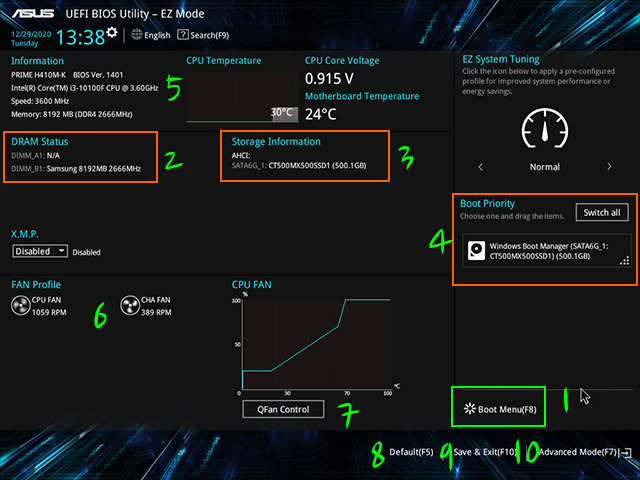Click Intel Core i3-10100F CPU text
Viewport: 640px width, 480px height.
(84, 88)
